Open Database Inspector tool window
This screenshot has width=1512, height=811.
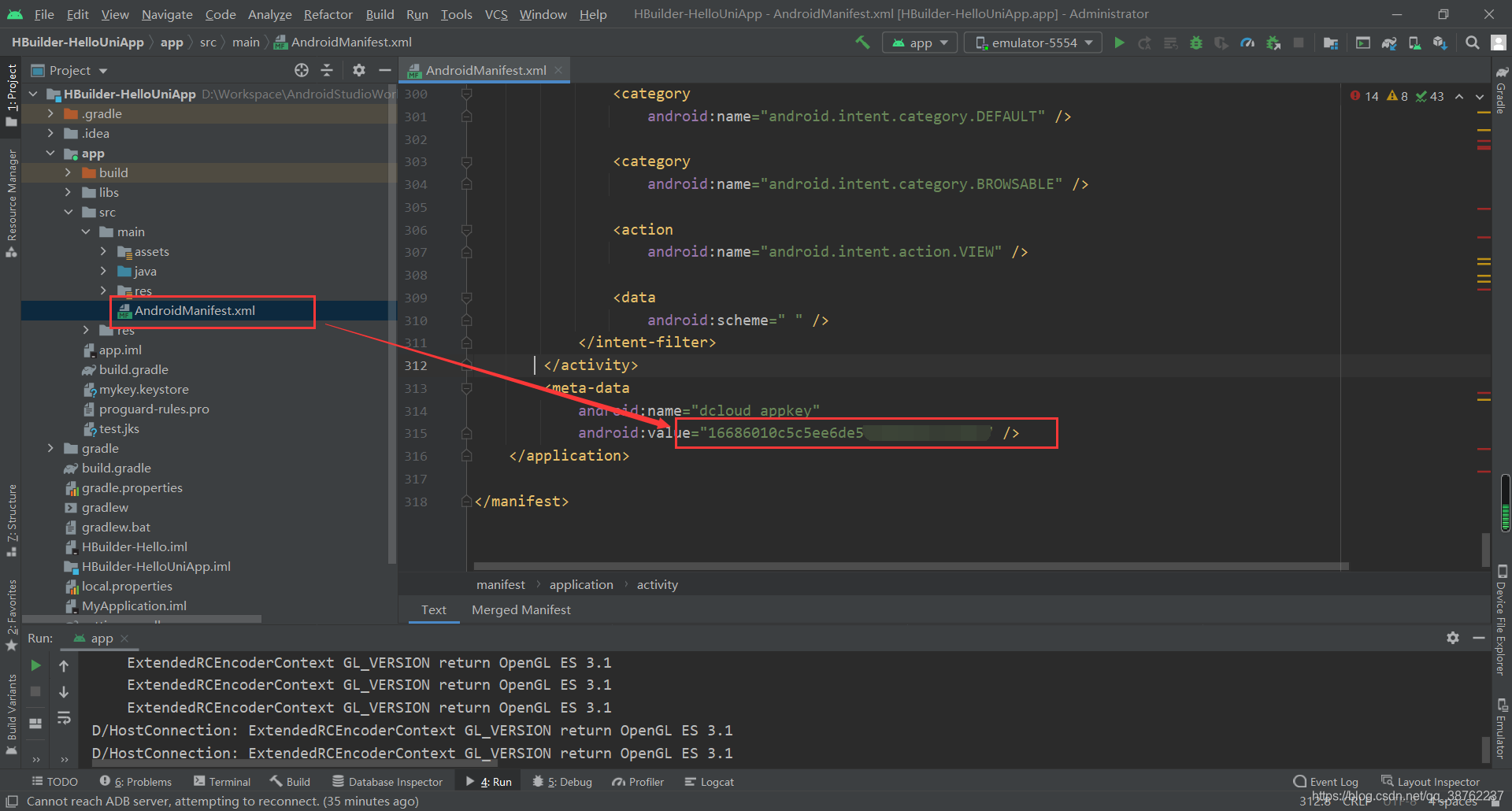(x=387, y=782)
